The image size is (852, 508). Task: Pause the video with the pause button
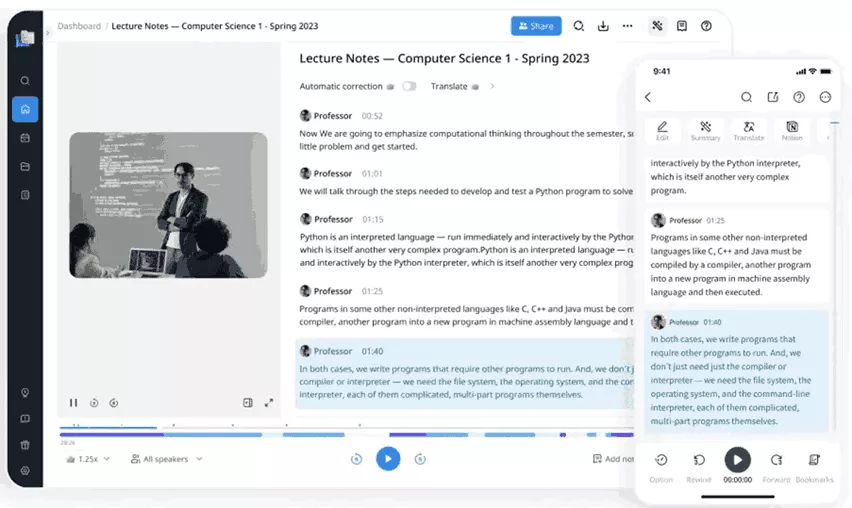tap(73, 403)
